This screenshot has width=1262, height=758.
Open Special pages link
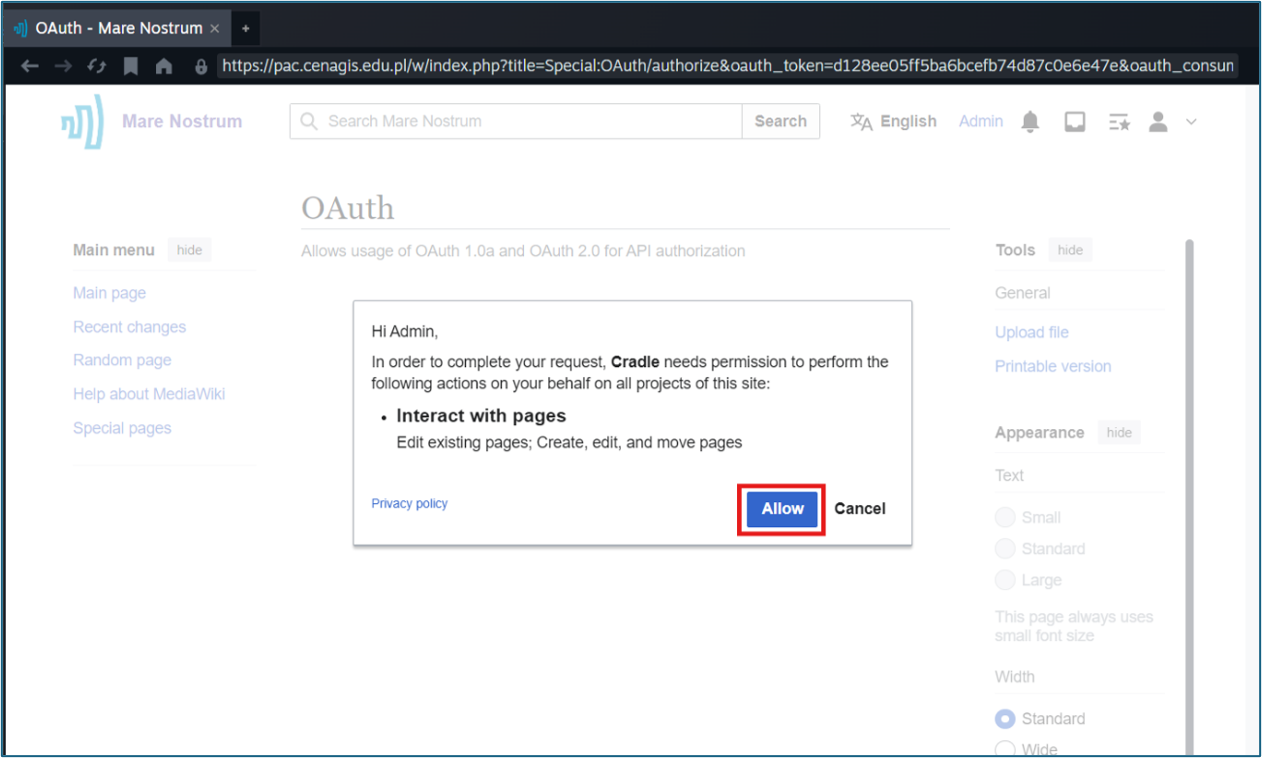tap(122, 428)
